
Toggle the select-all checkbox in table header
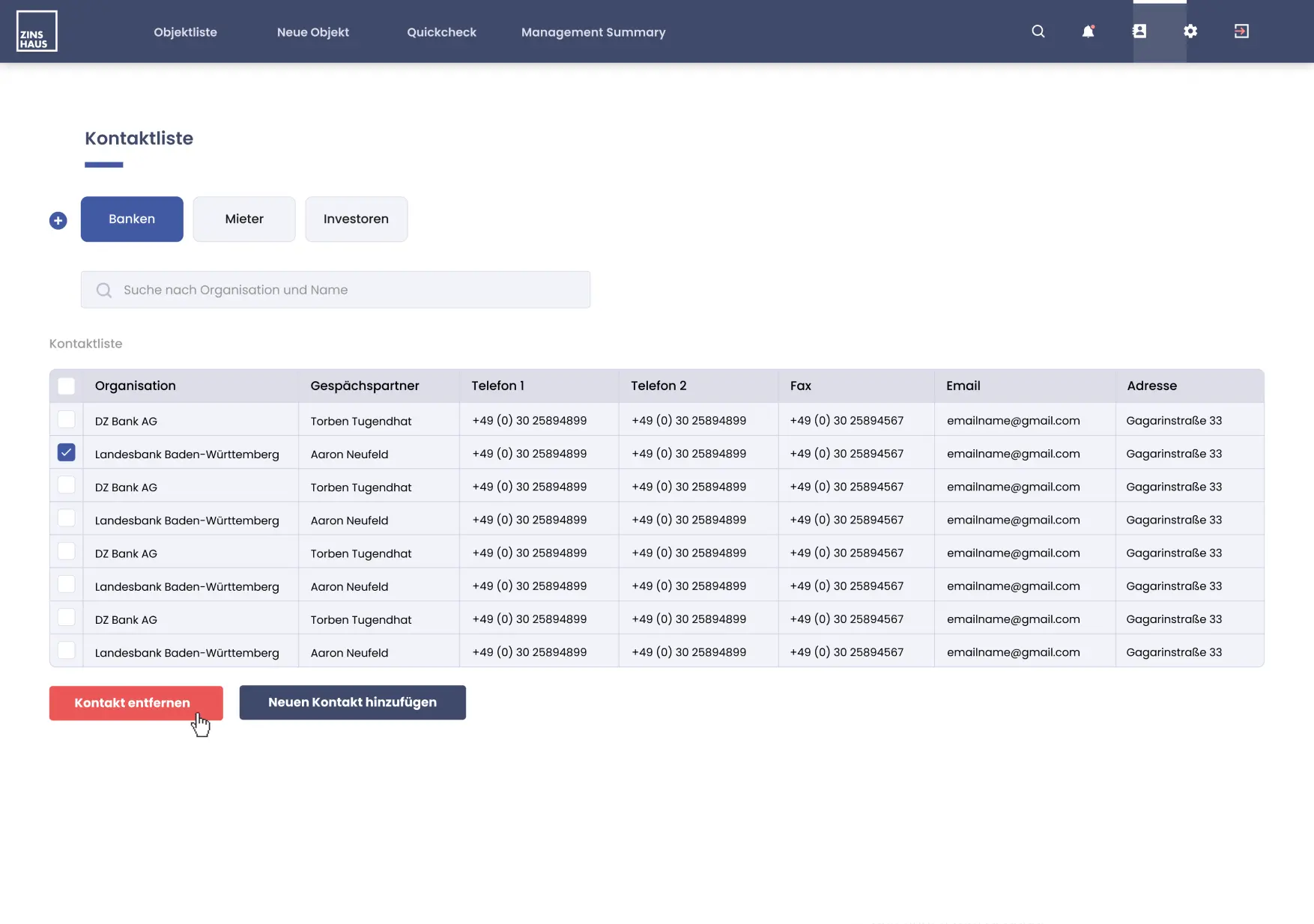[67, 386]
